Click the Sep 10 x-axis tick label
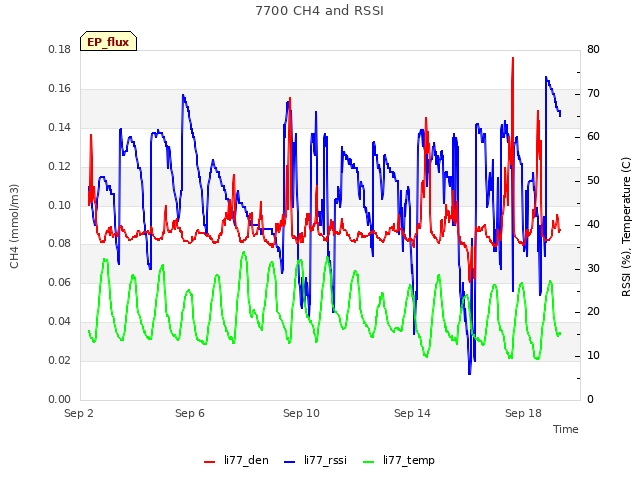The height and width of the screenshot is (480, 640). pos(301,413)
